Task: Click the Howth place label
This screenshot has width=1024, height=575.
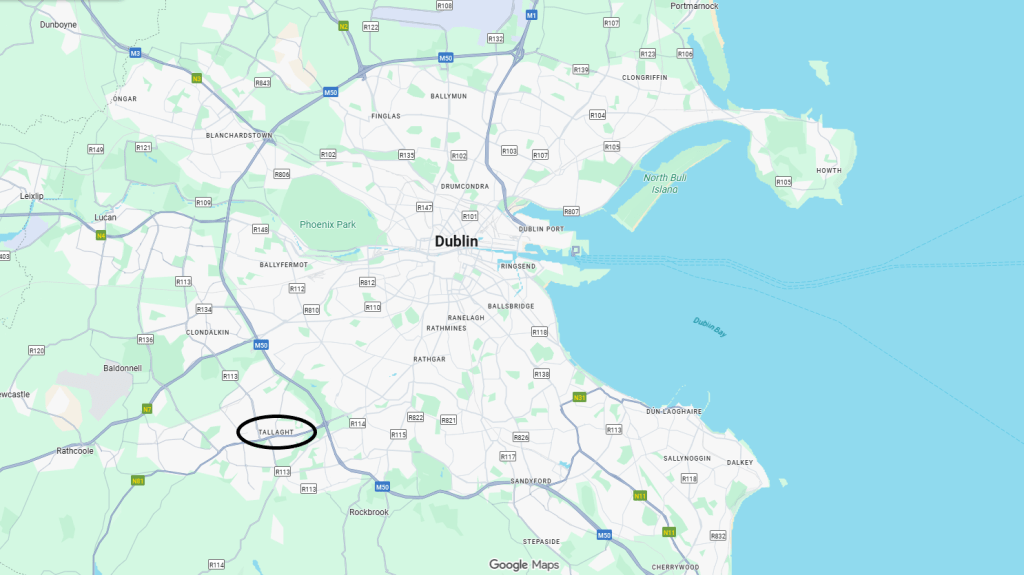Action: [x=829, y=171]
